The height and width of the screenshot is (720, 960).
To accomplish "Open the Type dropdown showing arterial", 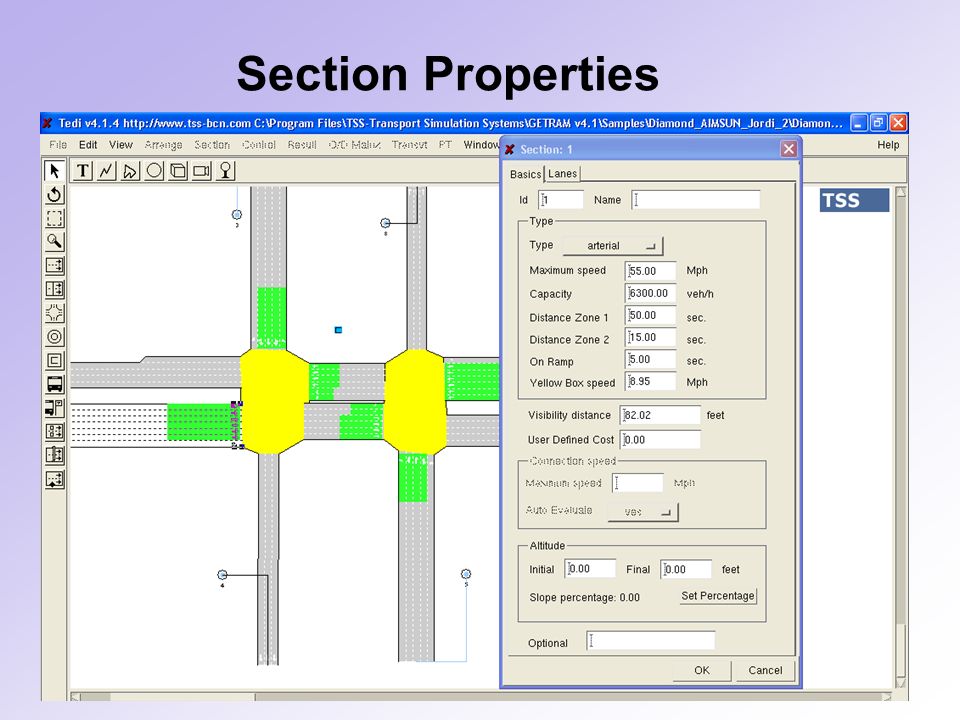I will (612, 246).
